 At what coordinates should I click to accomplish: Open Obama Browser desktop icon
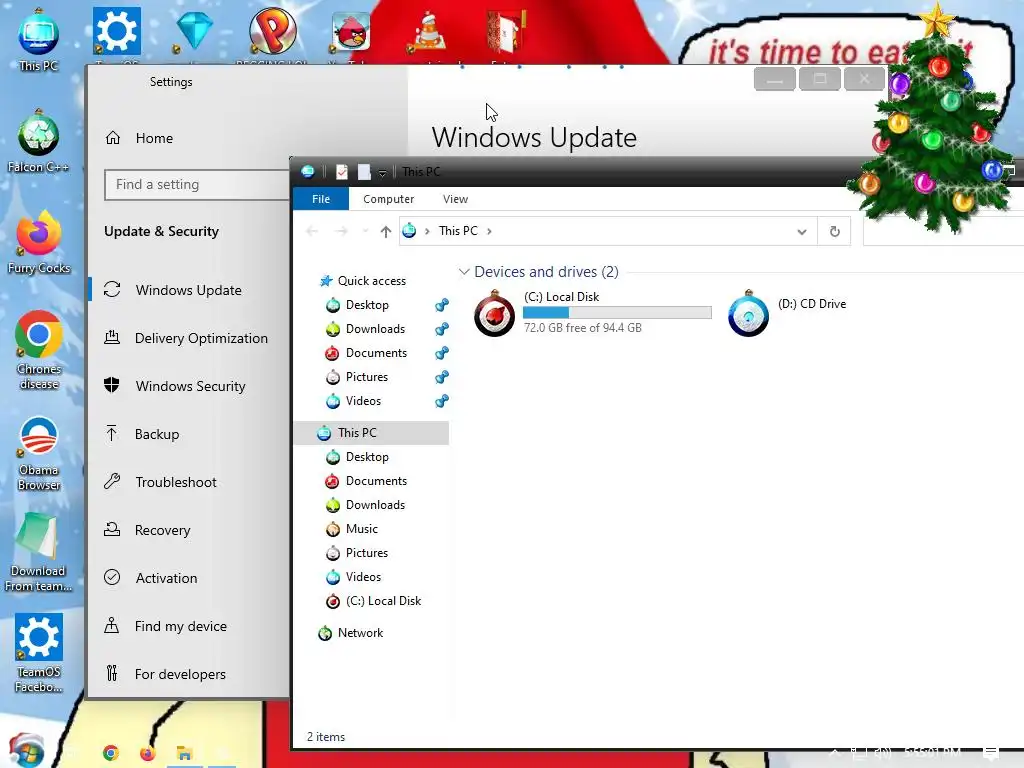coord(38,452)
